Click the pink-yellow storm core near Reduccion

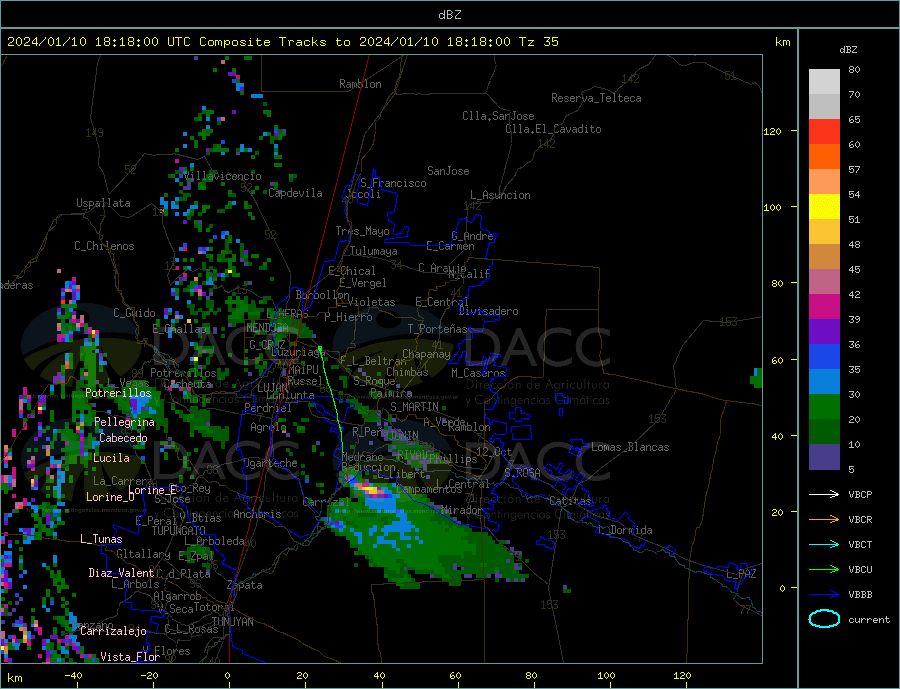[x=370, y=490]
